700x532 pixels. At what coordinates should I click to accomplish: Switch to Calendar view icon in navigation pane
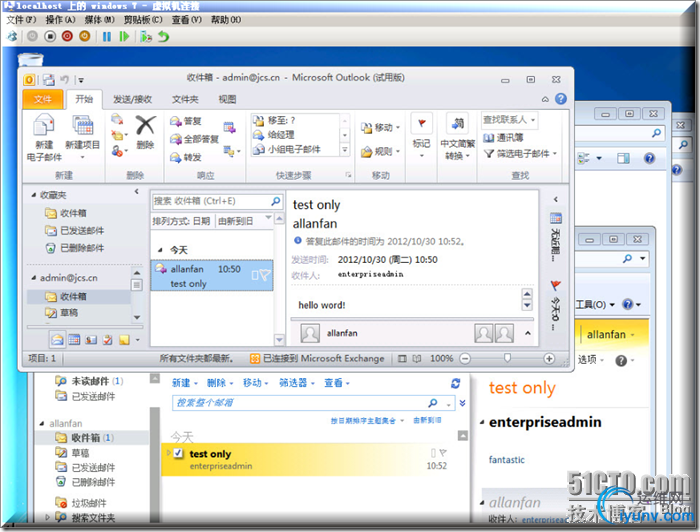74,340
